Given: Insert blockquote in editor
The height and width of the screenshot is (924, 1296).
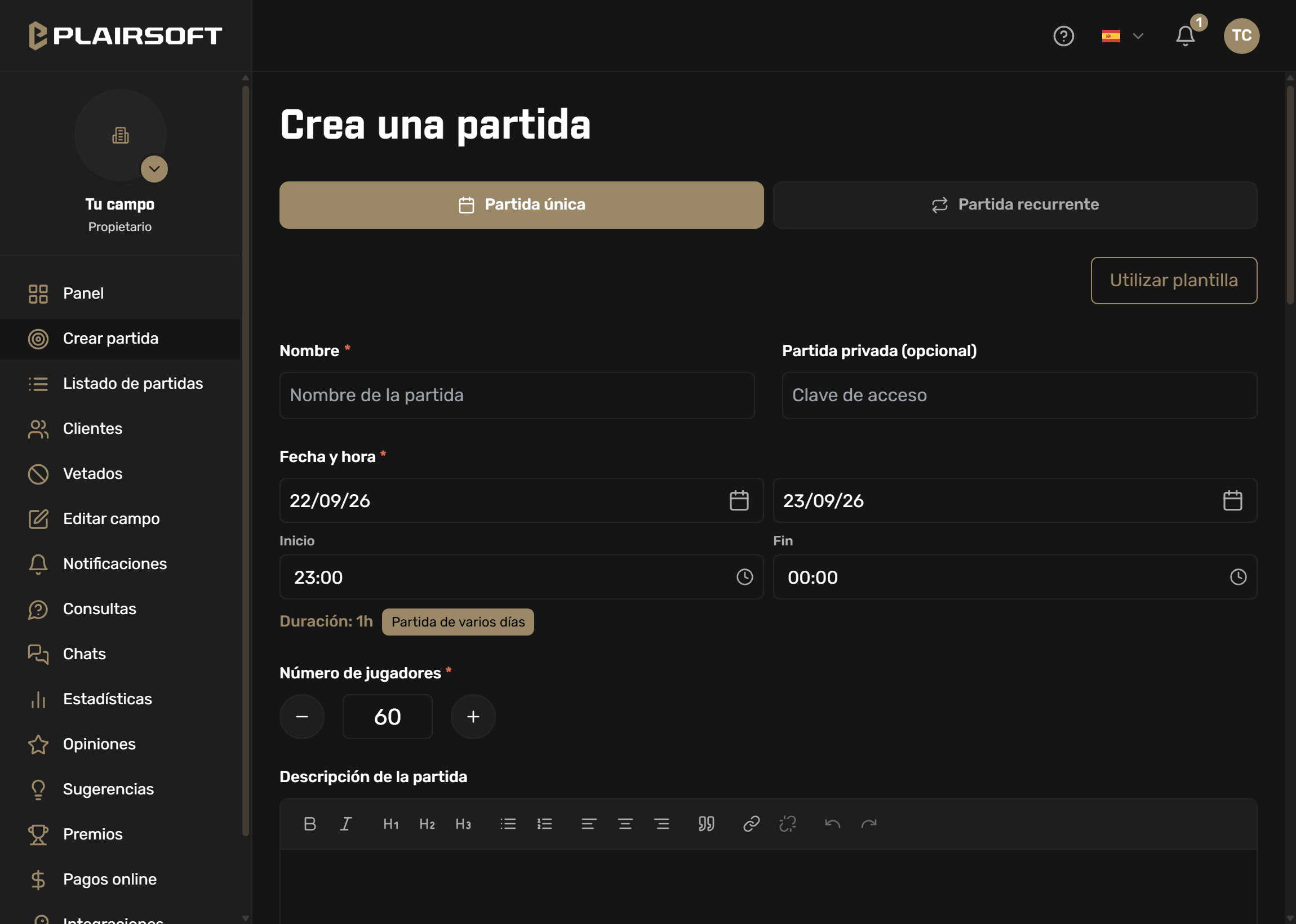Looking at the screenshot, I should click(706, 824).
